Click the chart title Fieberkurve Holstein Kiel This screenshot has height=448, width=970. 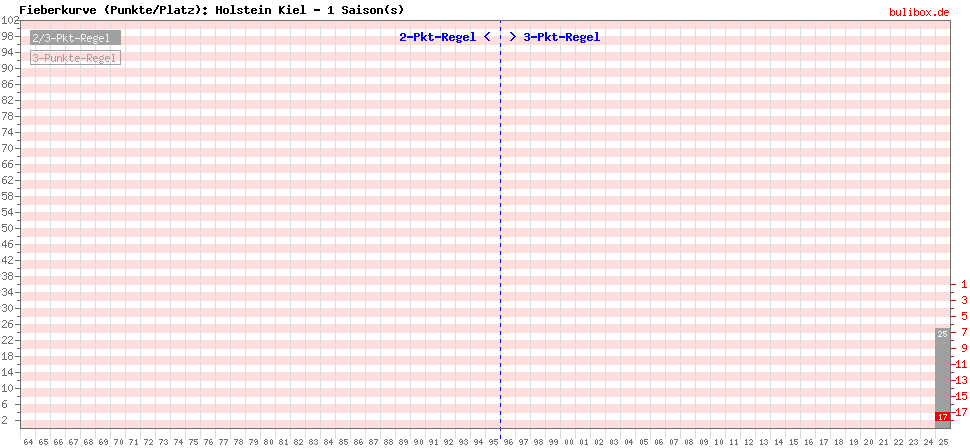coord(211,8)
